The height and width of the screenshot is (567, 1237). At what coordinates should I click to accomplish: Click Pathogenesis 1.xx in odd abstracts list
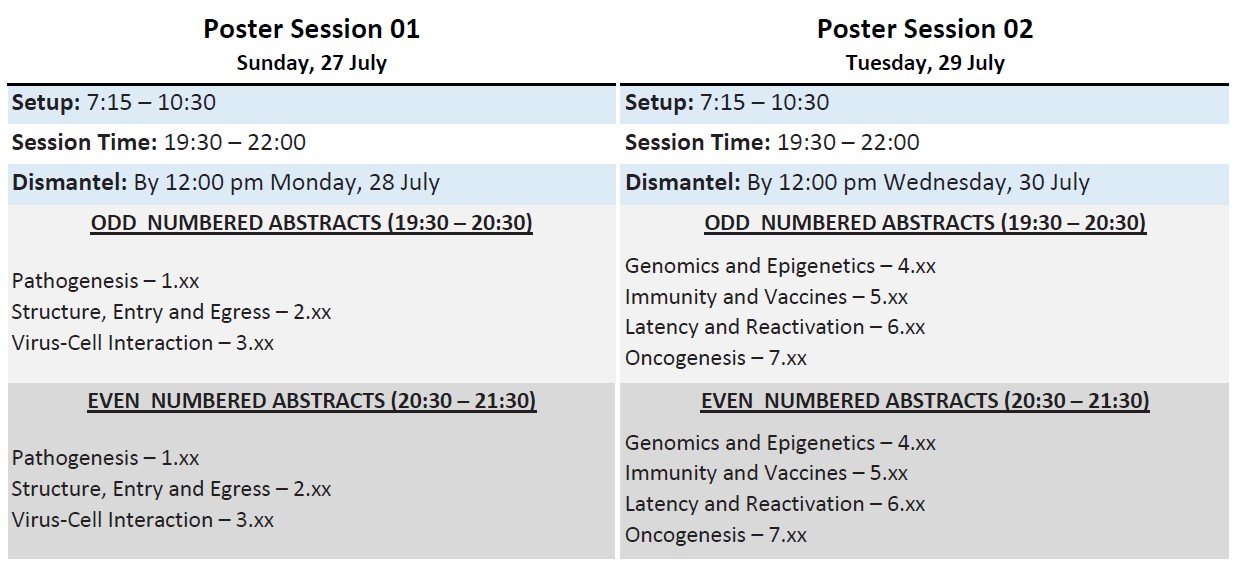(x=106, y=281)
